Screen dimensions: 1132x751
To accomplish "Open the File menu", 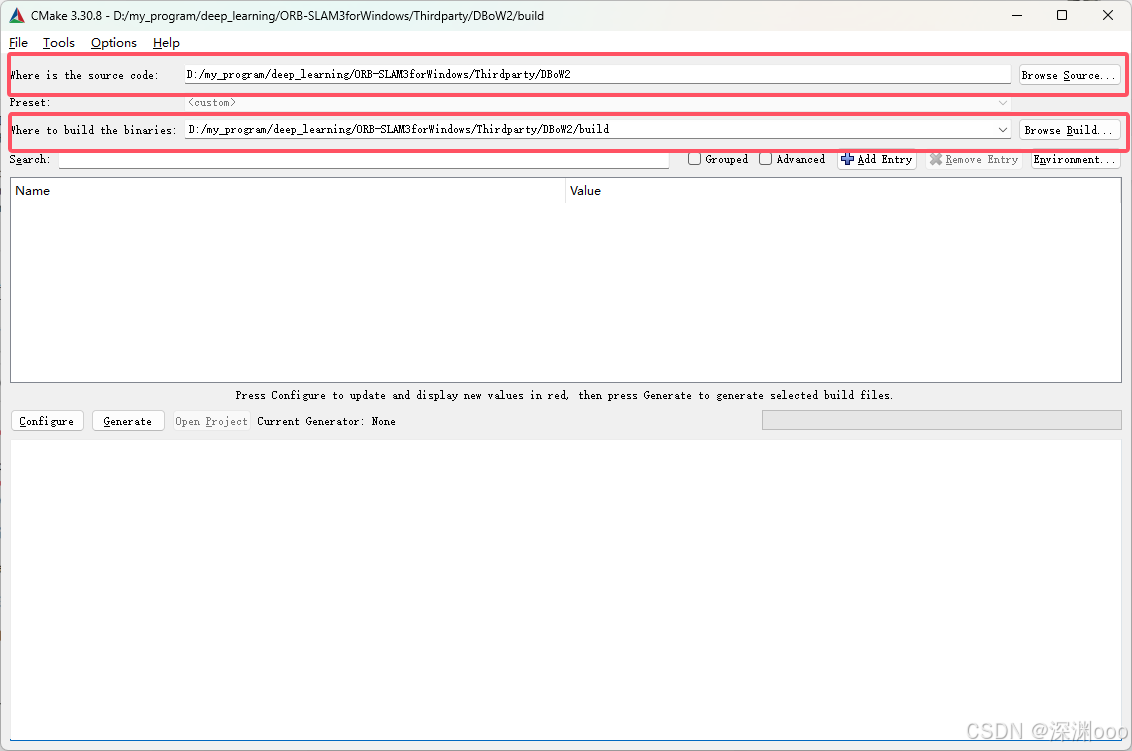I will [18, 43].
